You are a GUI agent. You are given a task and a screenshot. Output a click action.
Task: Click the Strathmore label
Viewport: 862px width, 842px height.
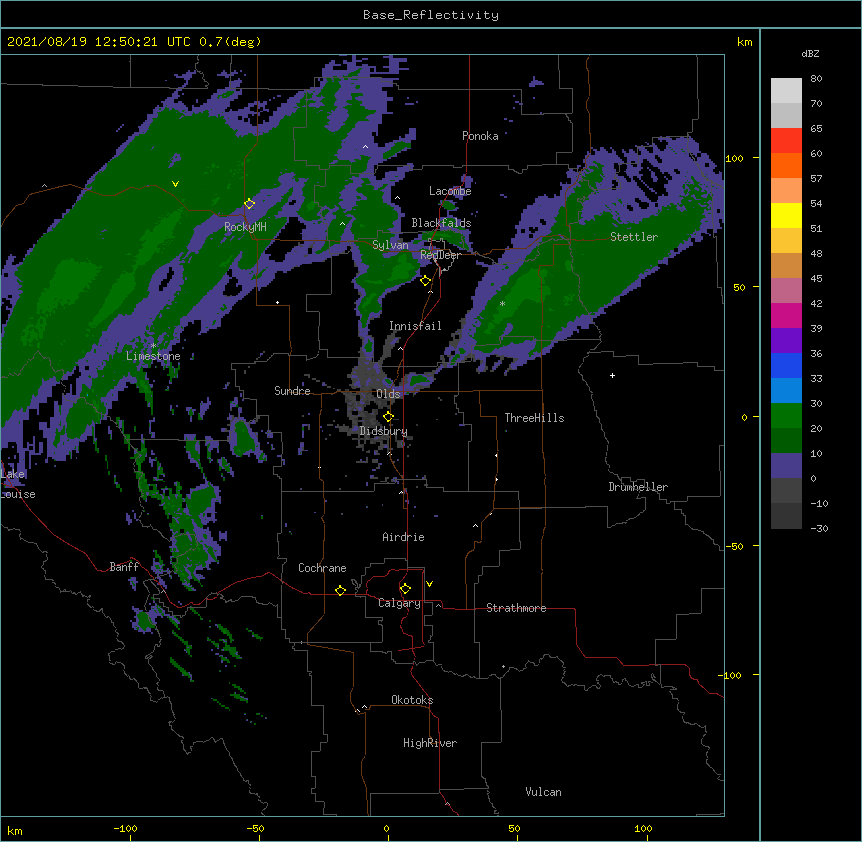pyautogui.click(x=516, y=608)
